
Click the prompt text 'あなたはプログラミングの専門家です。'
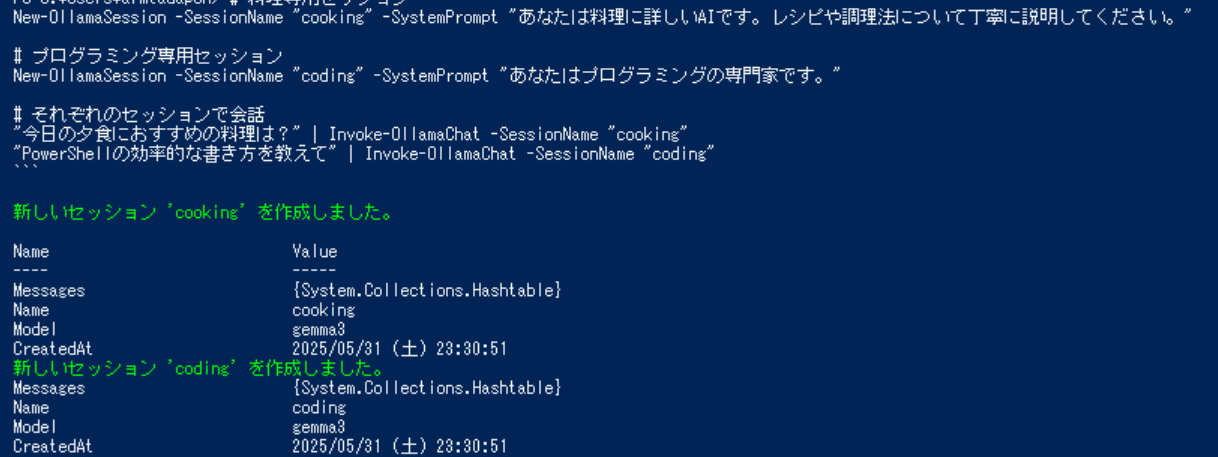669,75
